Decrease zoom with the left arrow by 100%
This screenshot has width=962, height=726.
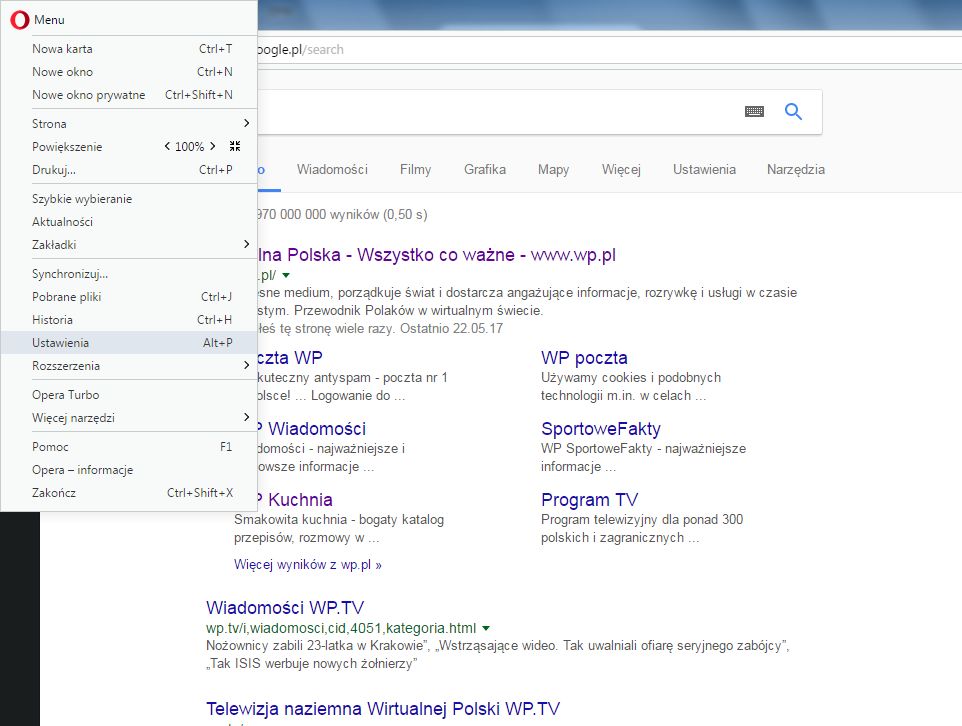click(167, 146)
